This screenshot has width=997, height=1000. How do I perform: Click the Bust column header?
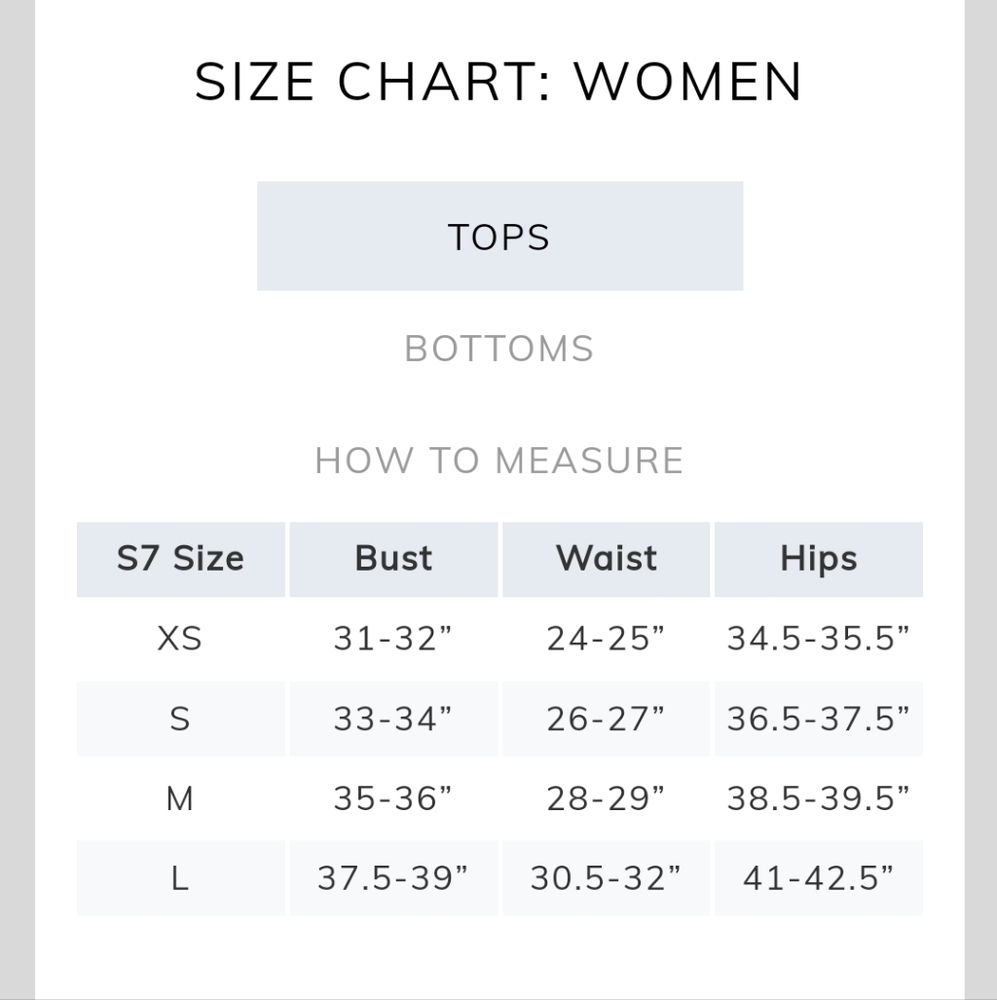393,558
